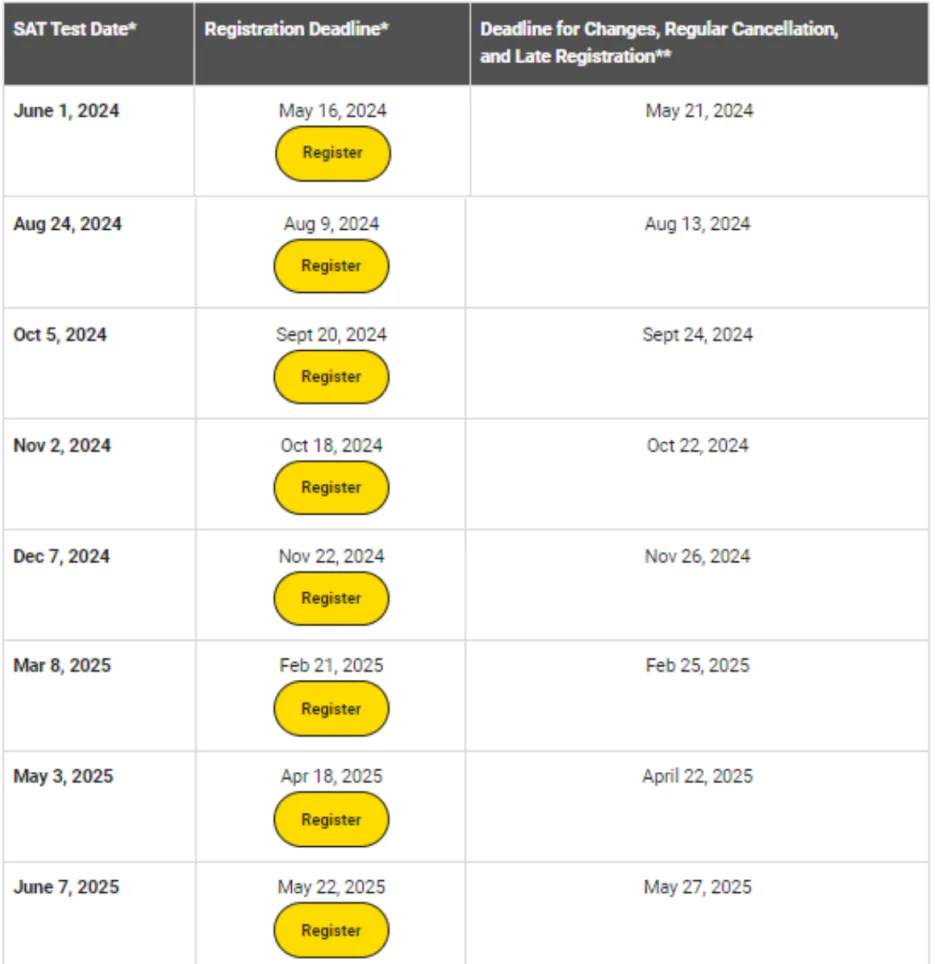Viewport: 935px width, 964px height.
Task: Hit Register below Nov 22, 2024 deadline
Action: click(x=331, y=598)
